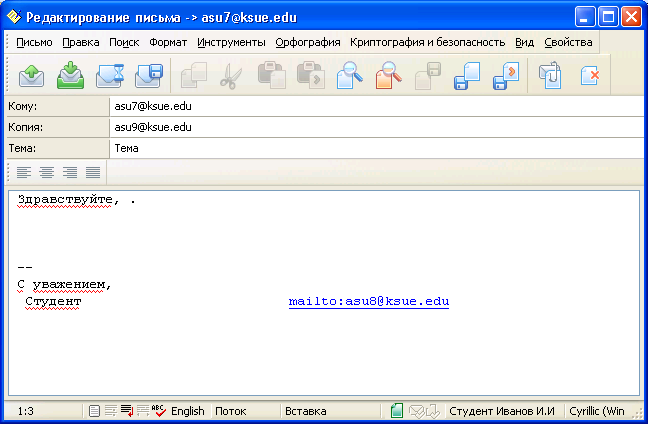Open Find and Replace with the orange magnifier icon
The image size is (648, 424).
coord(388,76)
